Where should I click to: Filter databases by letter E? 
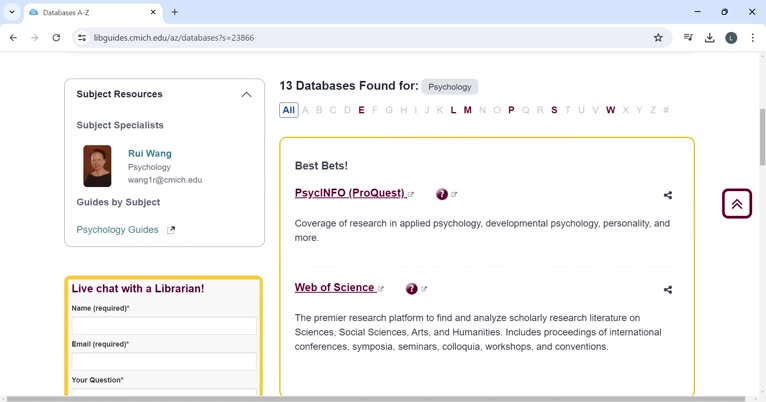[361, 110]
